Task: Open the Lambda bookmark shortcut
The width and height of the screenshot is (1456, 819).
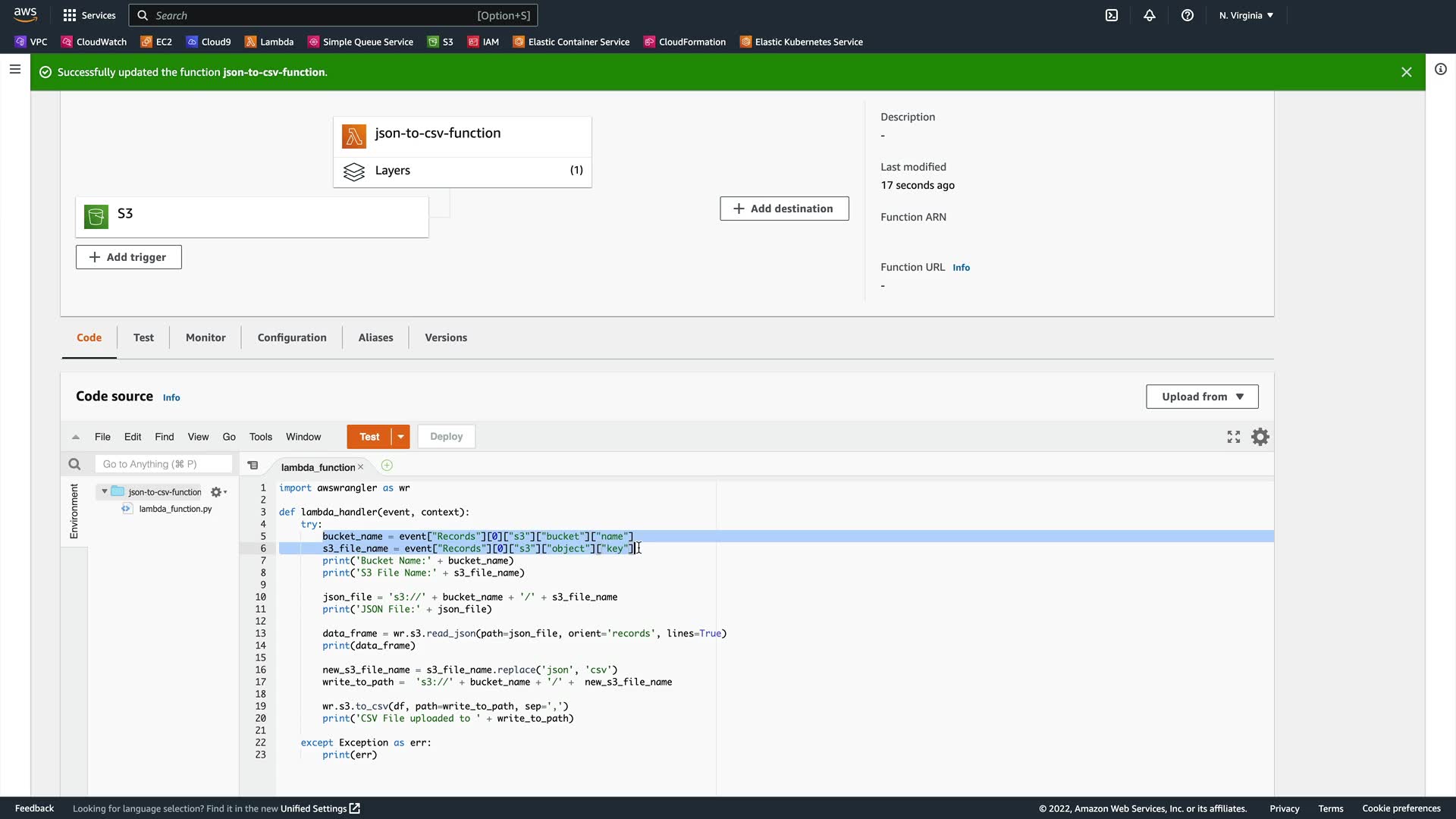Action: pyautogui.click(x=269, y=42)
